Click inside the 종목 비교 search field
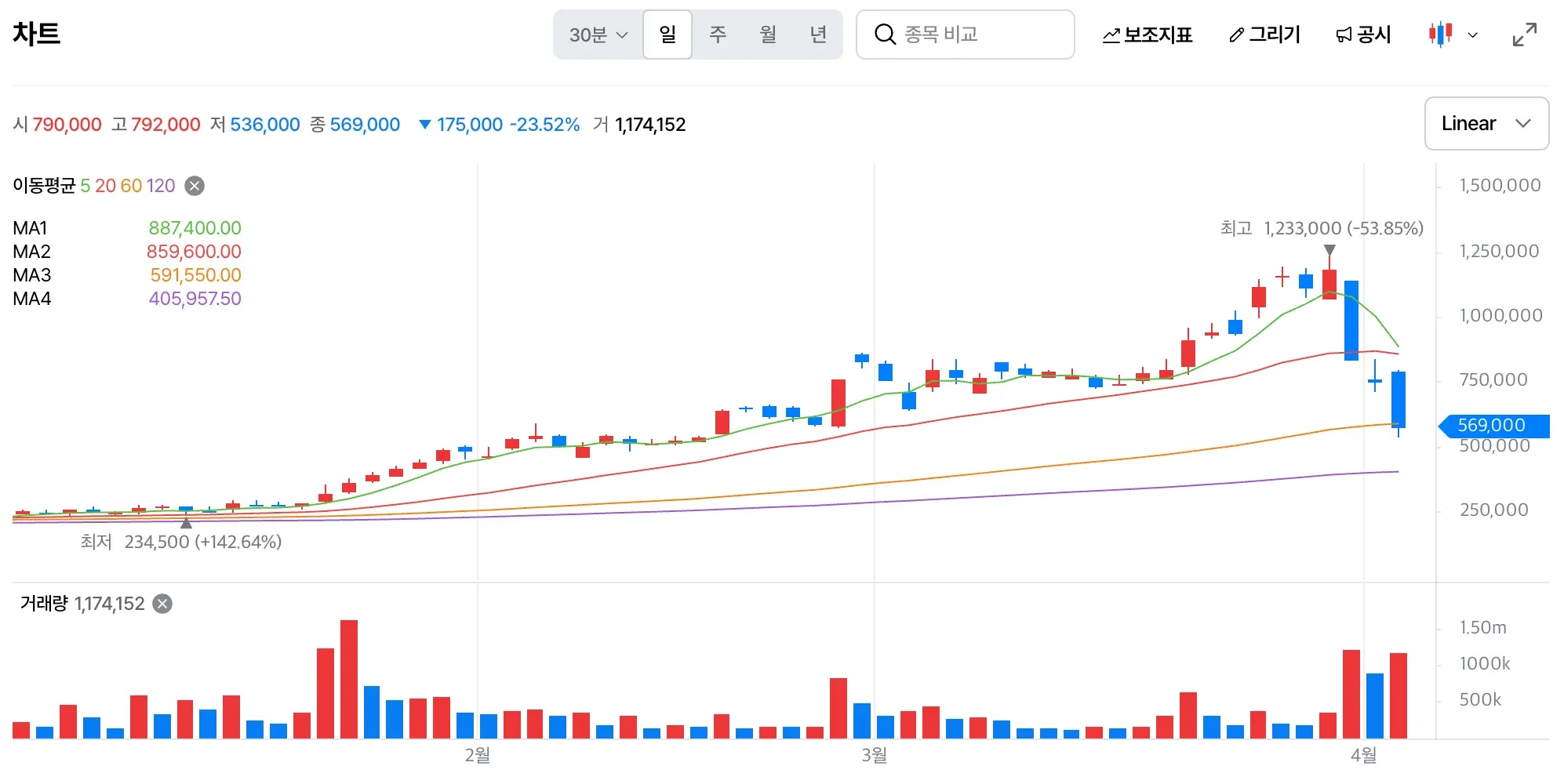The image size is (1564, 784). point(965,34)
